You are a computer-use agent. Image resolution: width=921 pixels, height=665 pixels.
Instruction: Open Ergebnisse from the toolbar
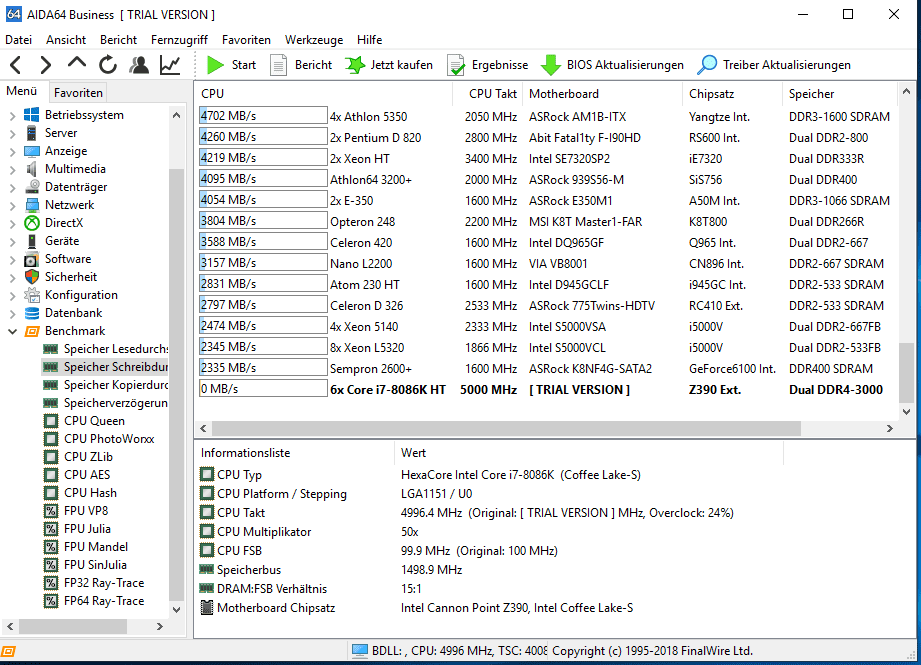pos(488,65)
